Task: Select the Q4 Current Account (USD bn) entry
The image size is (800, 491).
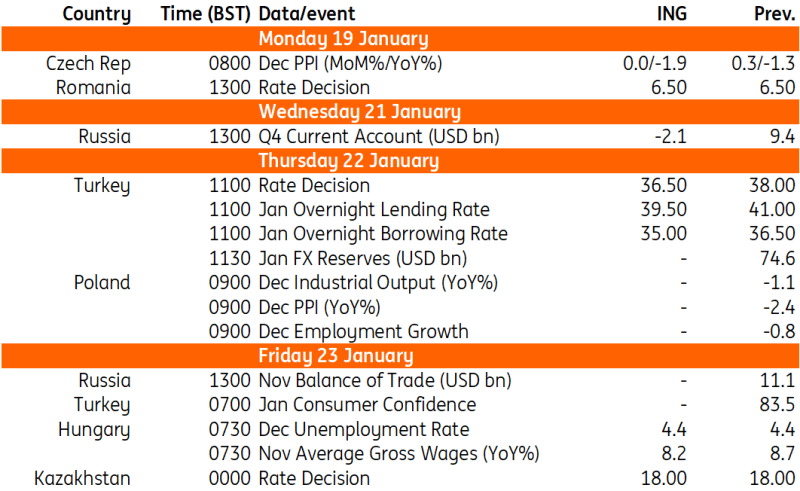Action: pyautogui.click(x=379, y=137)
